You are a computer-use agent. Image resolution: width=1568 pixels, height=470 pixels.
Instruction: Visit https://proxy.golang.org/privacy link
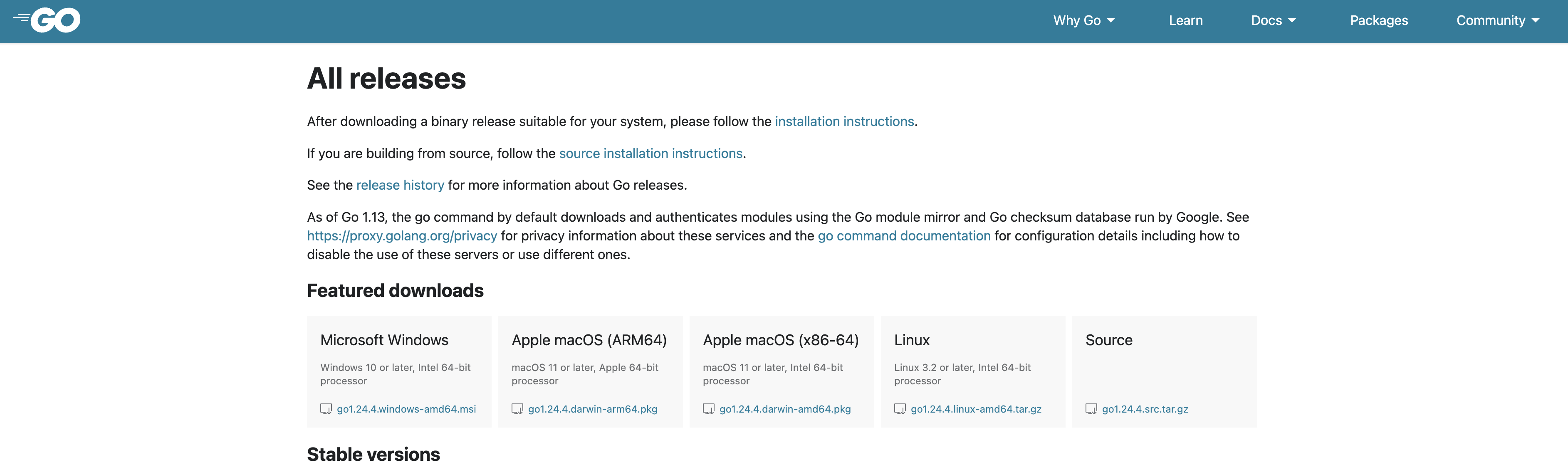pyautogui.click(x=402, y=236)
